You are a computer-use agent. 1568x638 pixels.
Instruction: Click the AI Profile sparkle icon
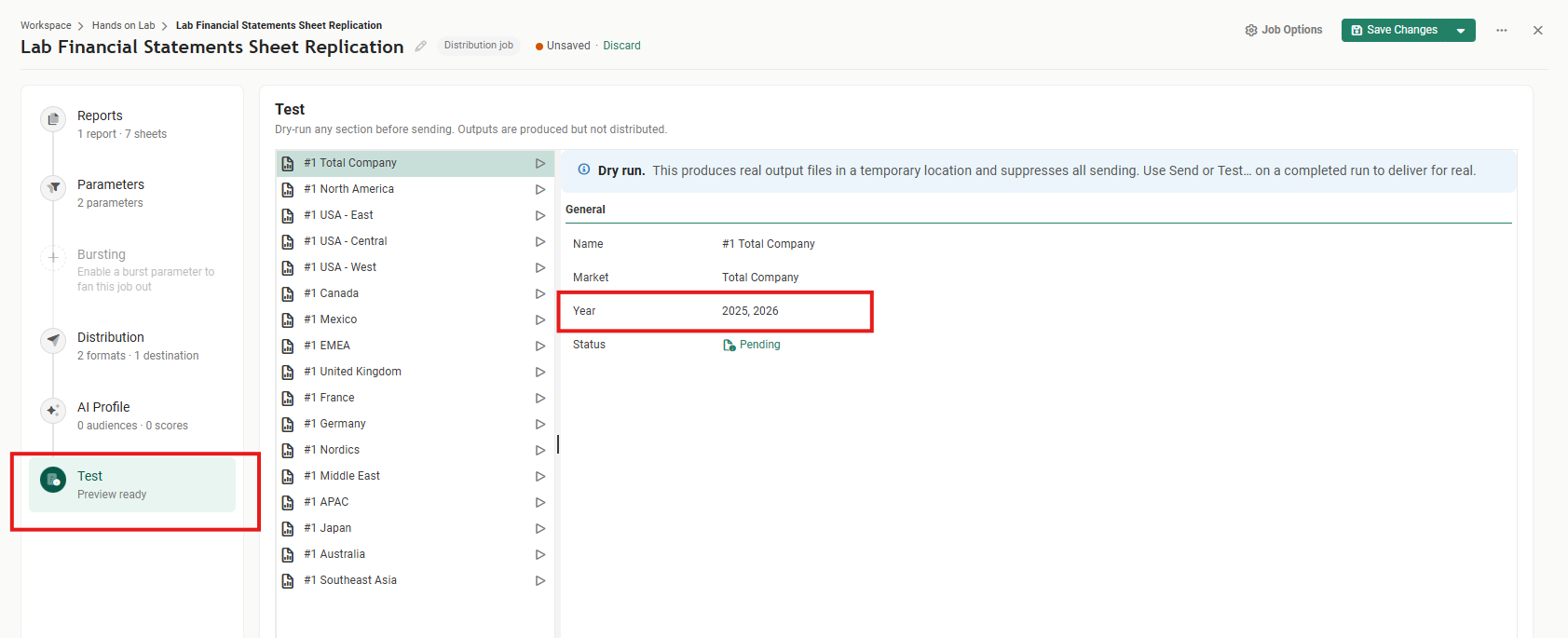pyautogui.click(x=53, y=411)
